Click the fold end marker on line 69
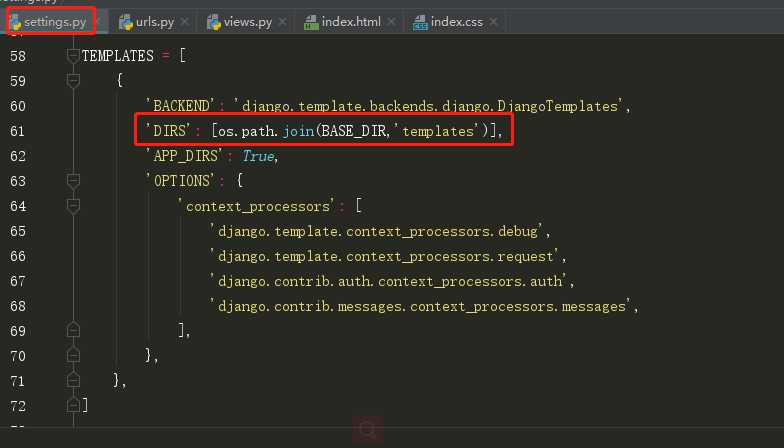The height and width of the screenshot is (448, 784). 73,330
